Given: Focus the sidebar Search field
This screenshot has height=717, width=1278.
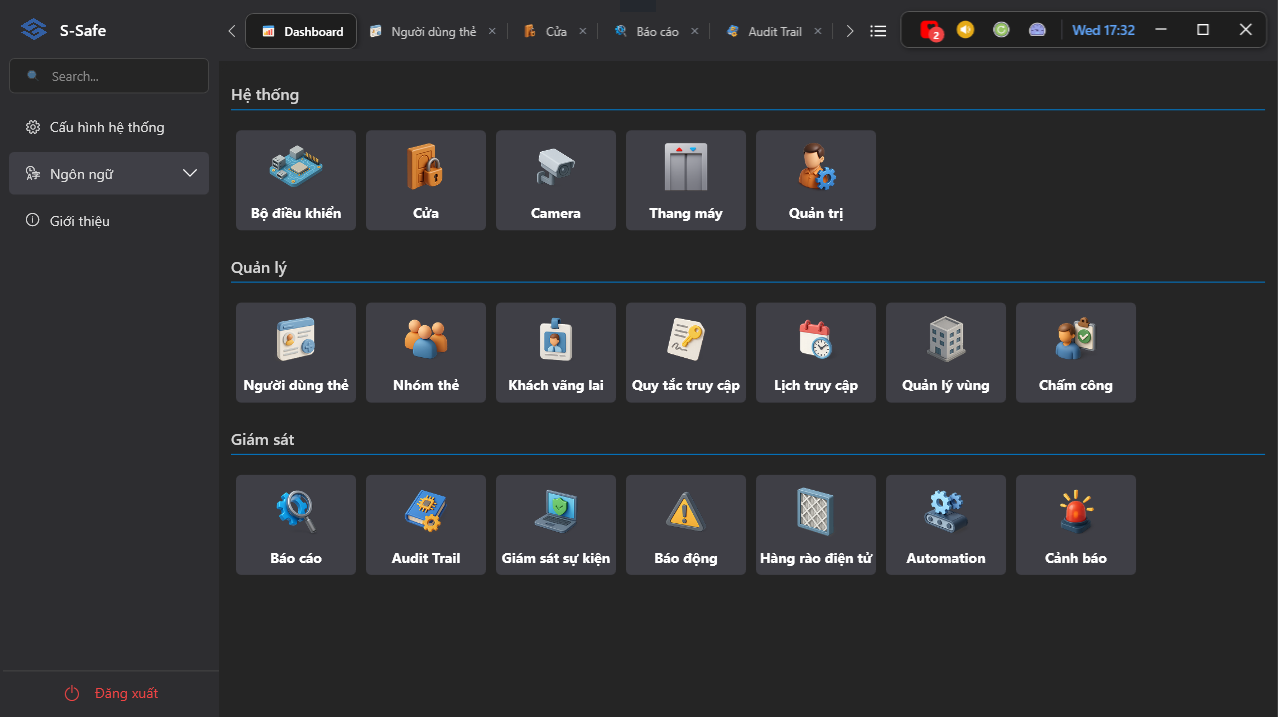Looking at the screenshot, I should 109,76.
